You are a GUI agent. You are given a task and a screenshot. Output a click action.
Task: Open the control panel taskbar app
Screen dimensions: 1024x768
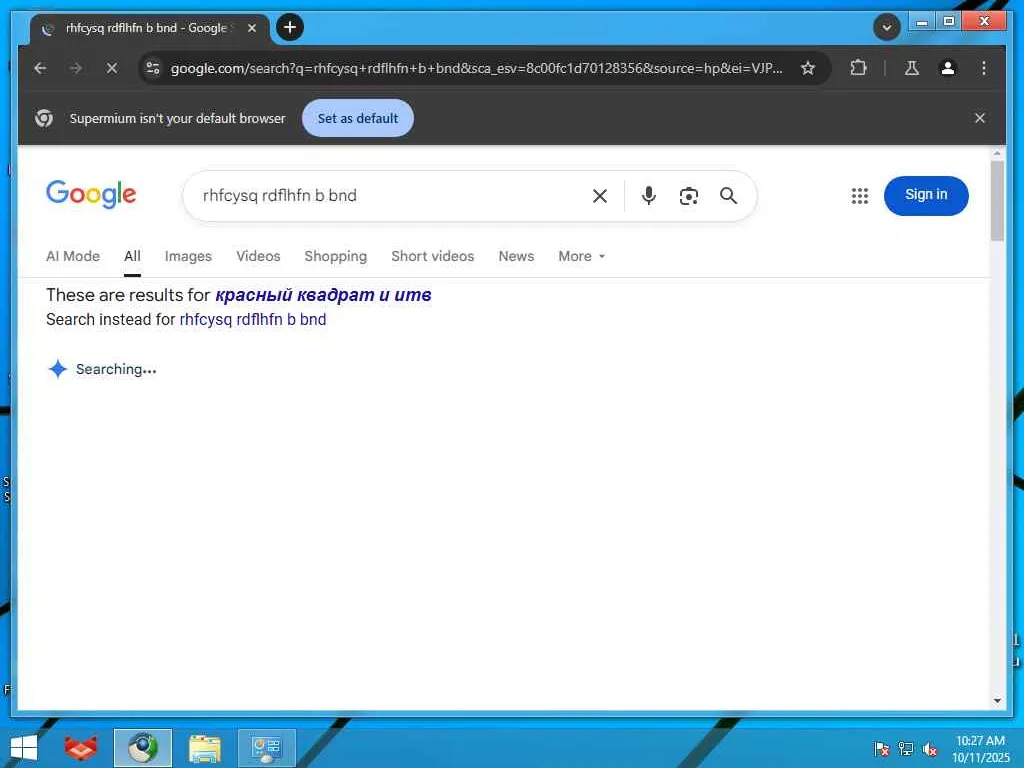266,748
